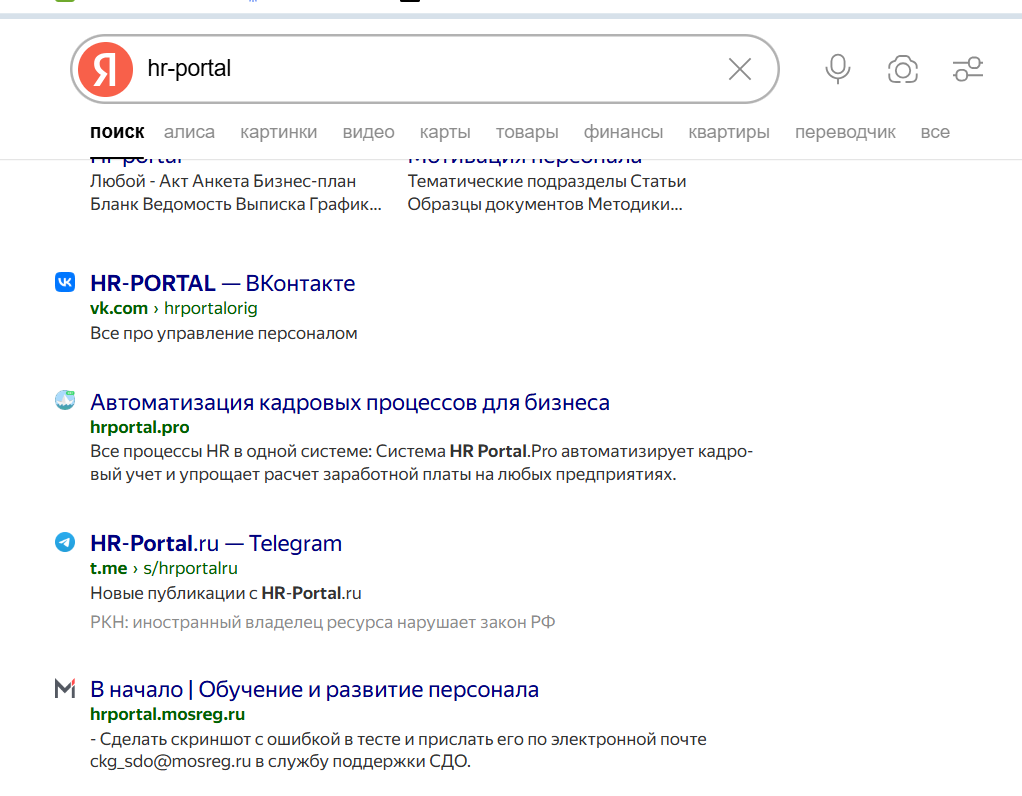
Task: Click snippet 'Все про управление персоналом'
Action: click(224, 333)
